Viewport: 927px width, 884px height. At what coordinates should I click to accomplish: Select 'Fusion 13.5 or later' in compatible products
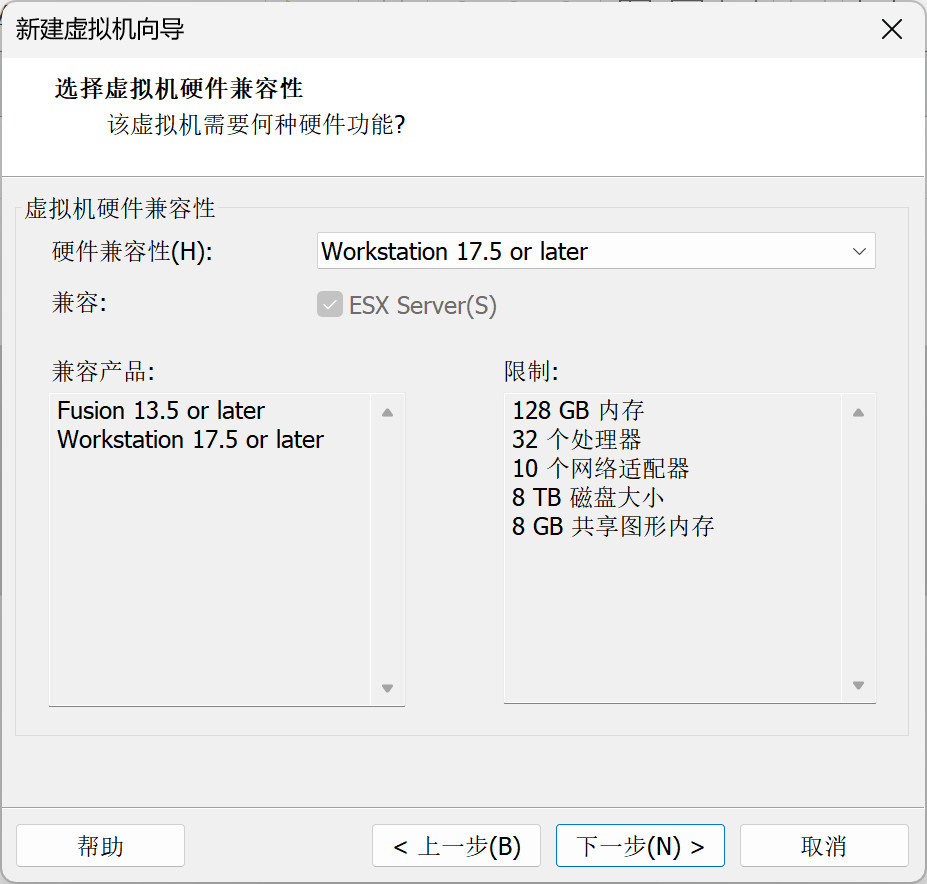click(x=161, y=410)
